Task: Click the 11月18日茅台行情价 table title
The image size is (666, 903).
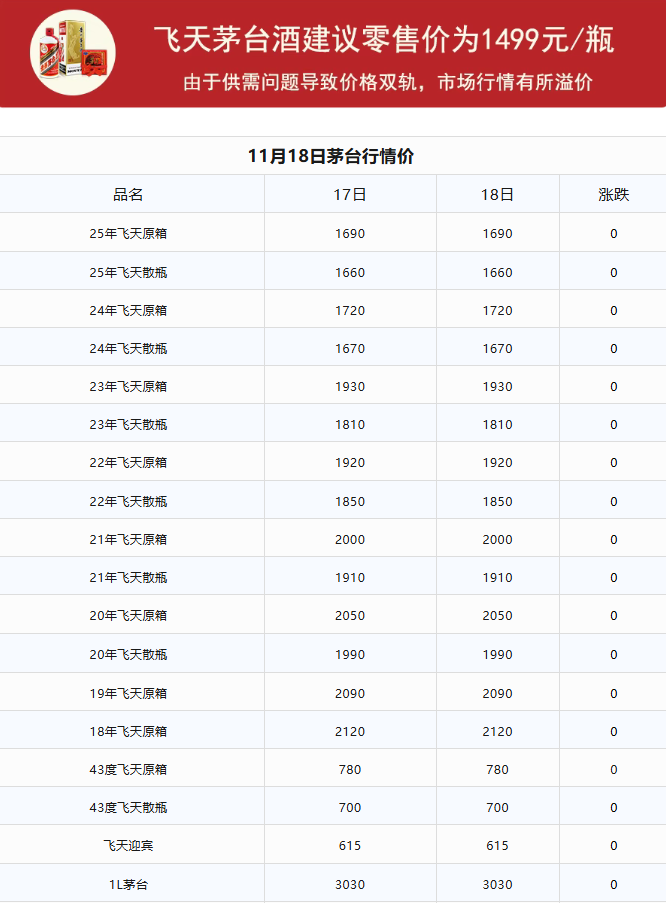Action: 331,156
